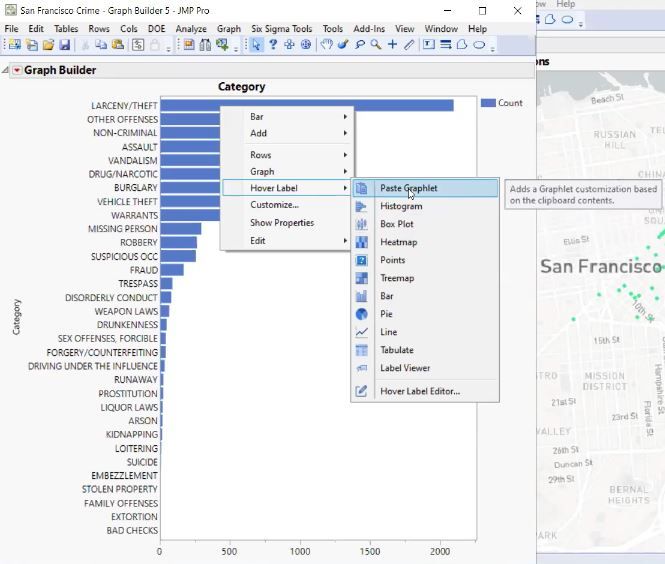Click the BAD CHECKS category label
665x564 pixels.
click(x=132, y=530)
